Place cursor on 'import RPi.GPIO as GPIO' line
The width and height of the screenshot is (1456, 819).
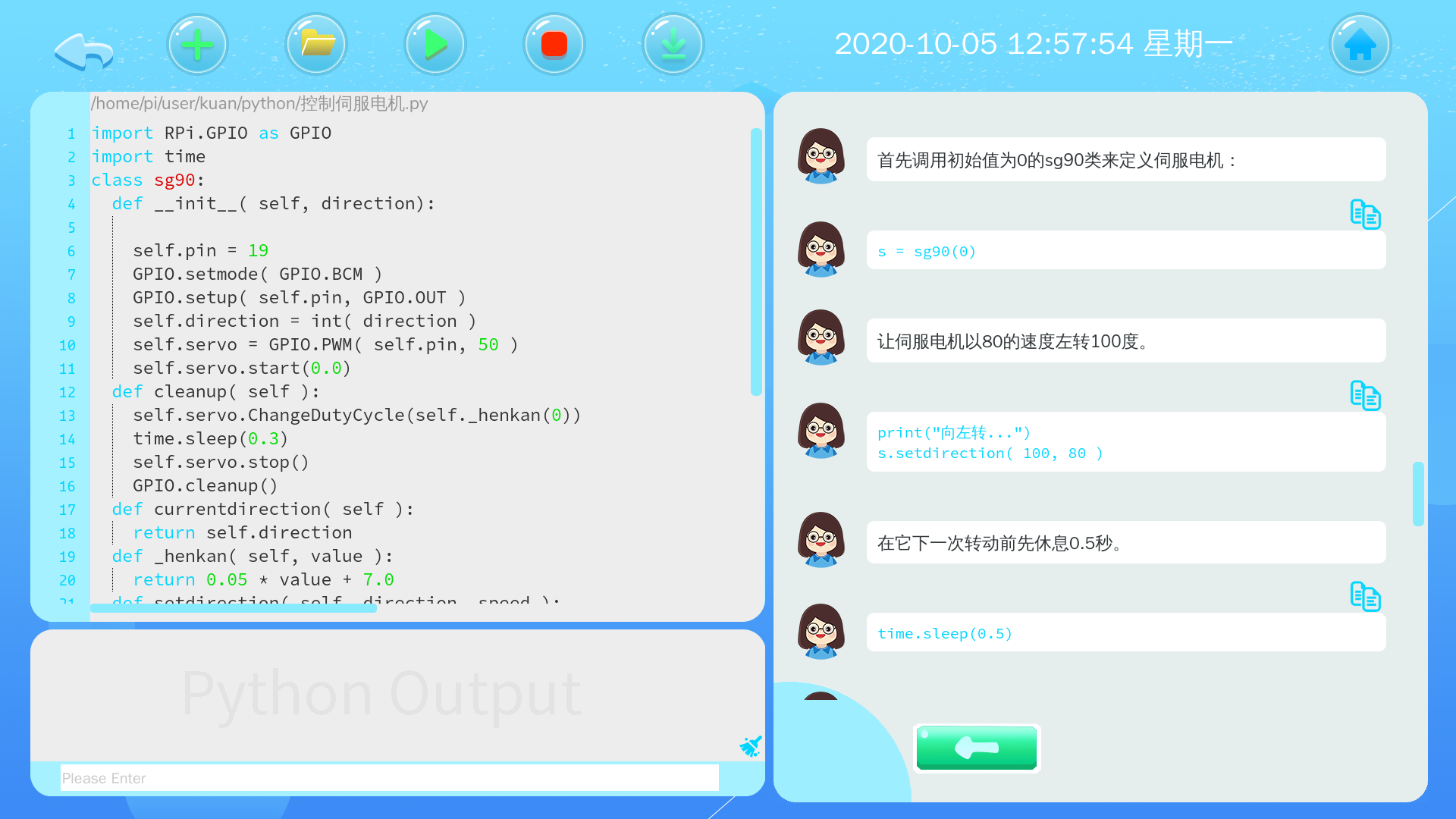click(x=212, y=133)
